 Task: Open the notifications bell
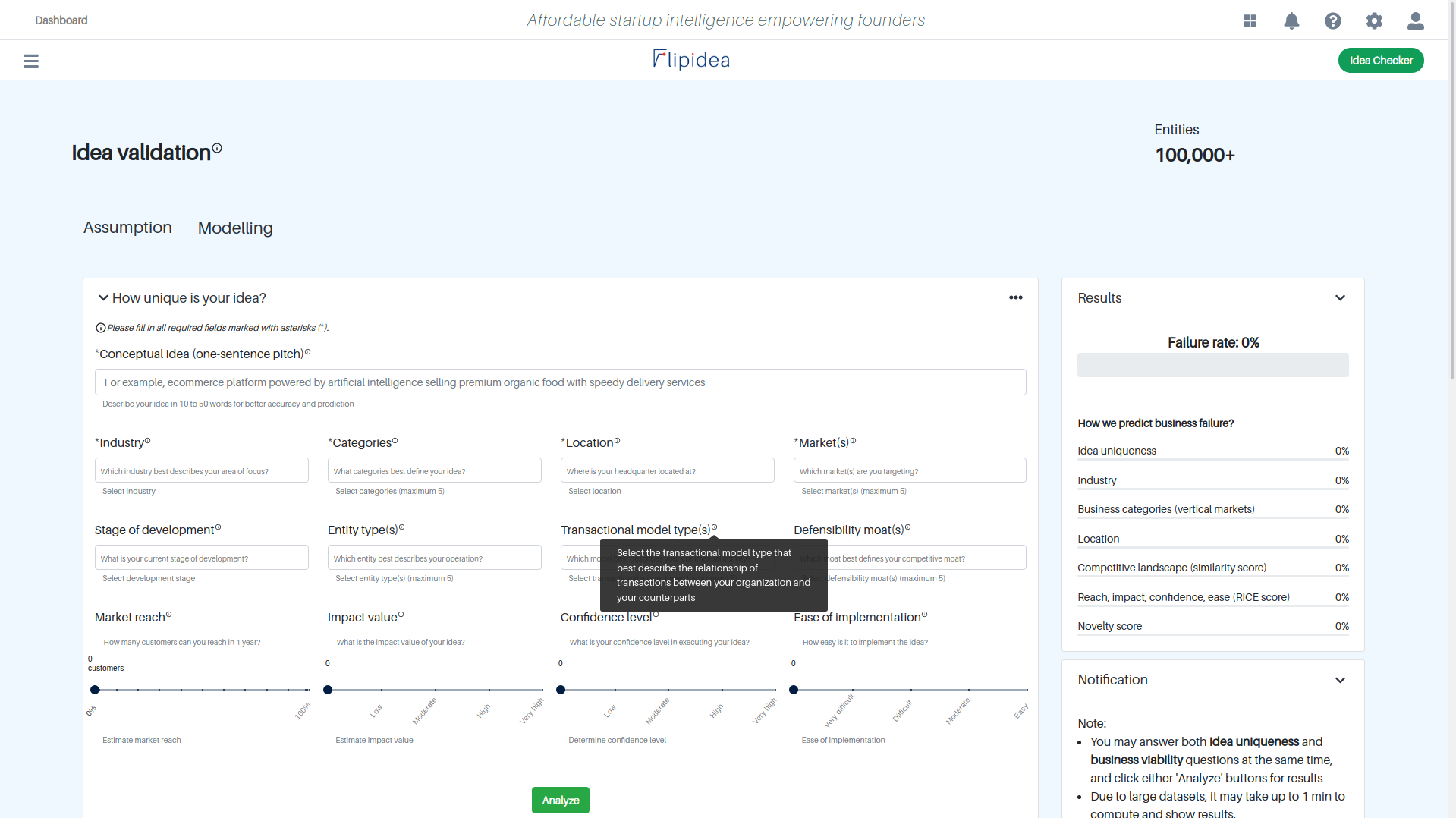click(x=1291, y=20)
